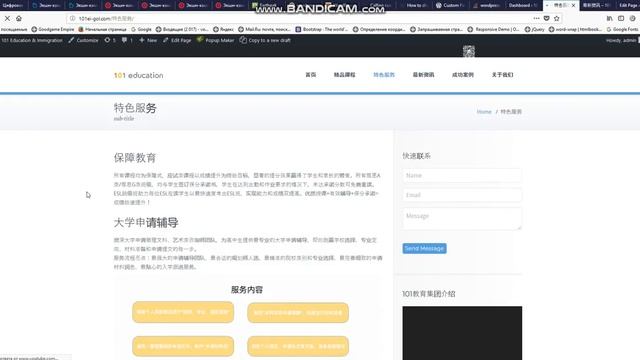
Task: Open the Яндекс bookmark
Action: pyautogui.click(x=223, y=29)
